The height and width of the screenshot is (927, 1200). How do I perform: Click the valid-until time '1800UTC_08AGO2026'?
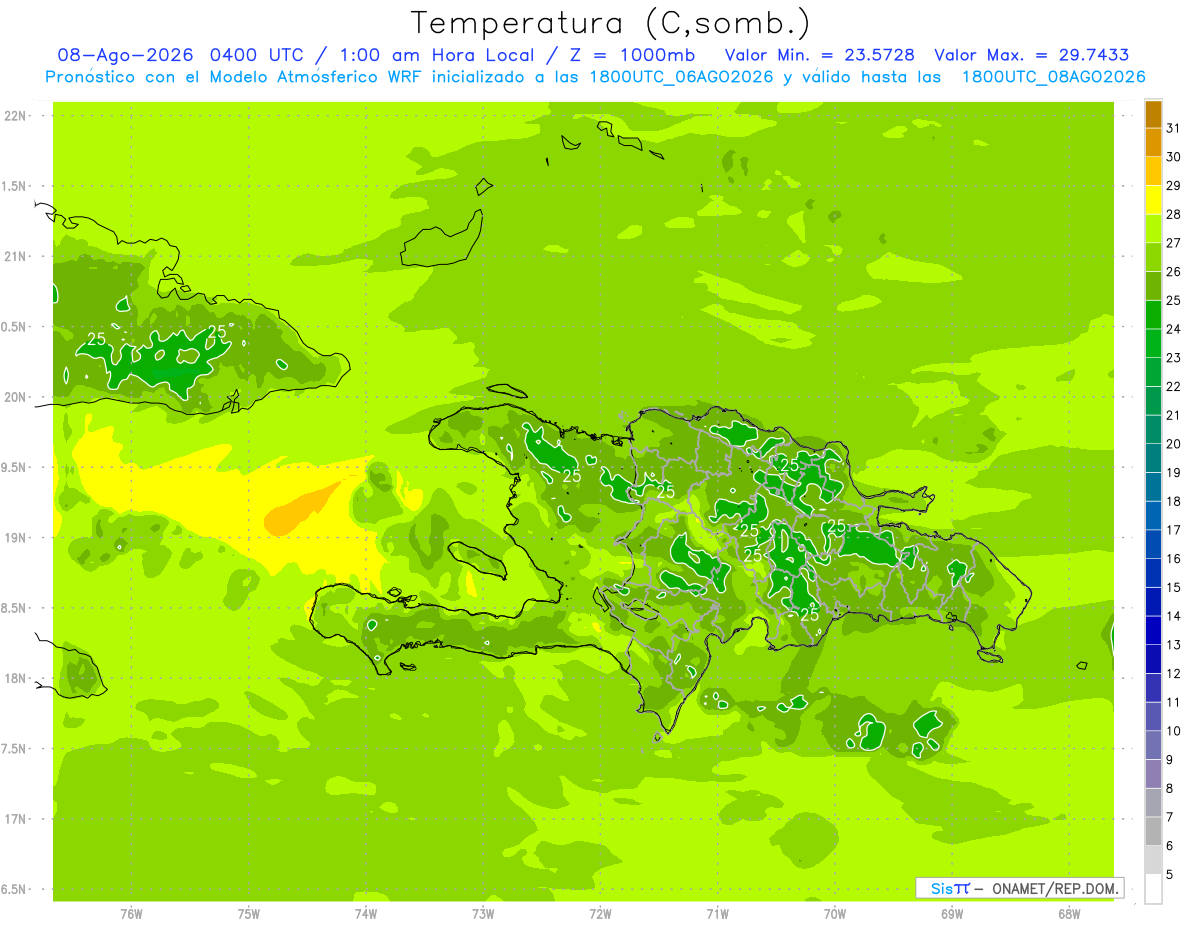[1053, 77]
